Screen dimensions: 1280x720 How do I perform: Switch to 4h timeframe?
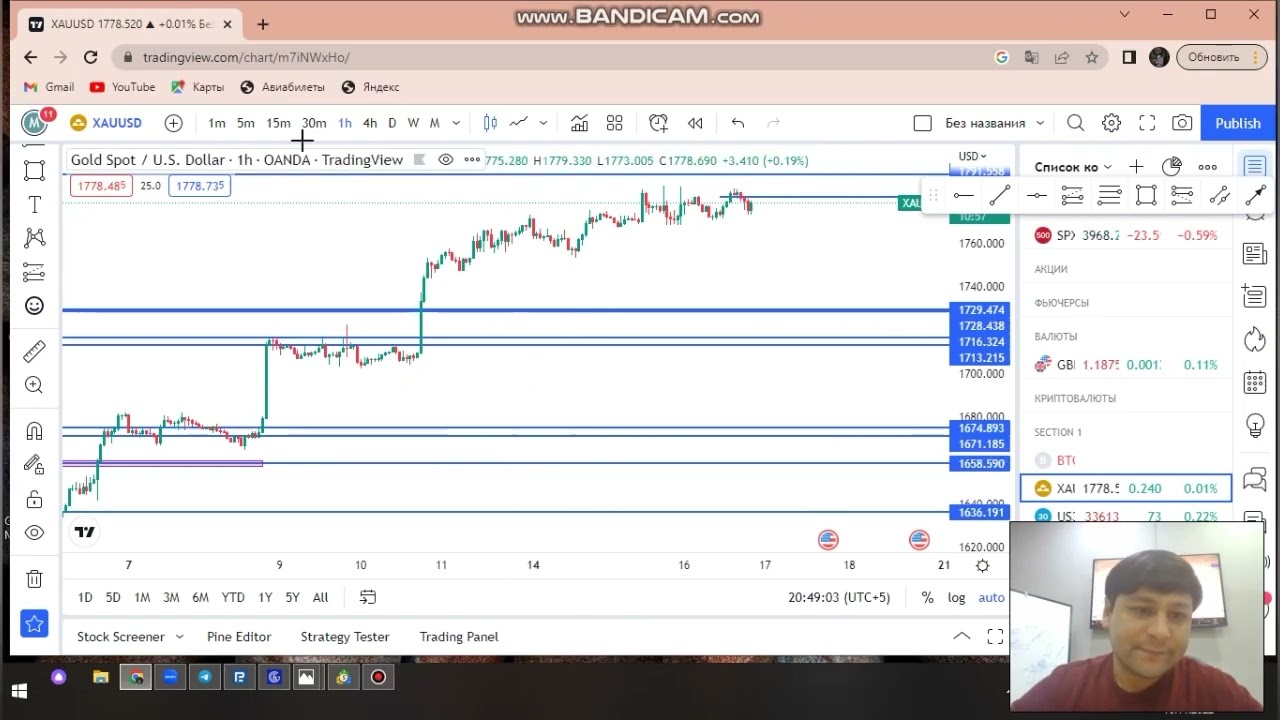click(370, 123)
